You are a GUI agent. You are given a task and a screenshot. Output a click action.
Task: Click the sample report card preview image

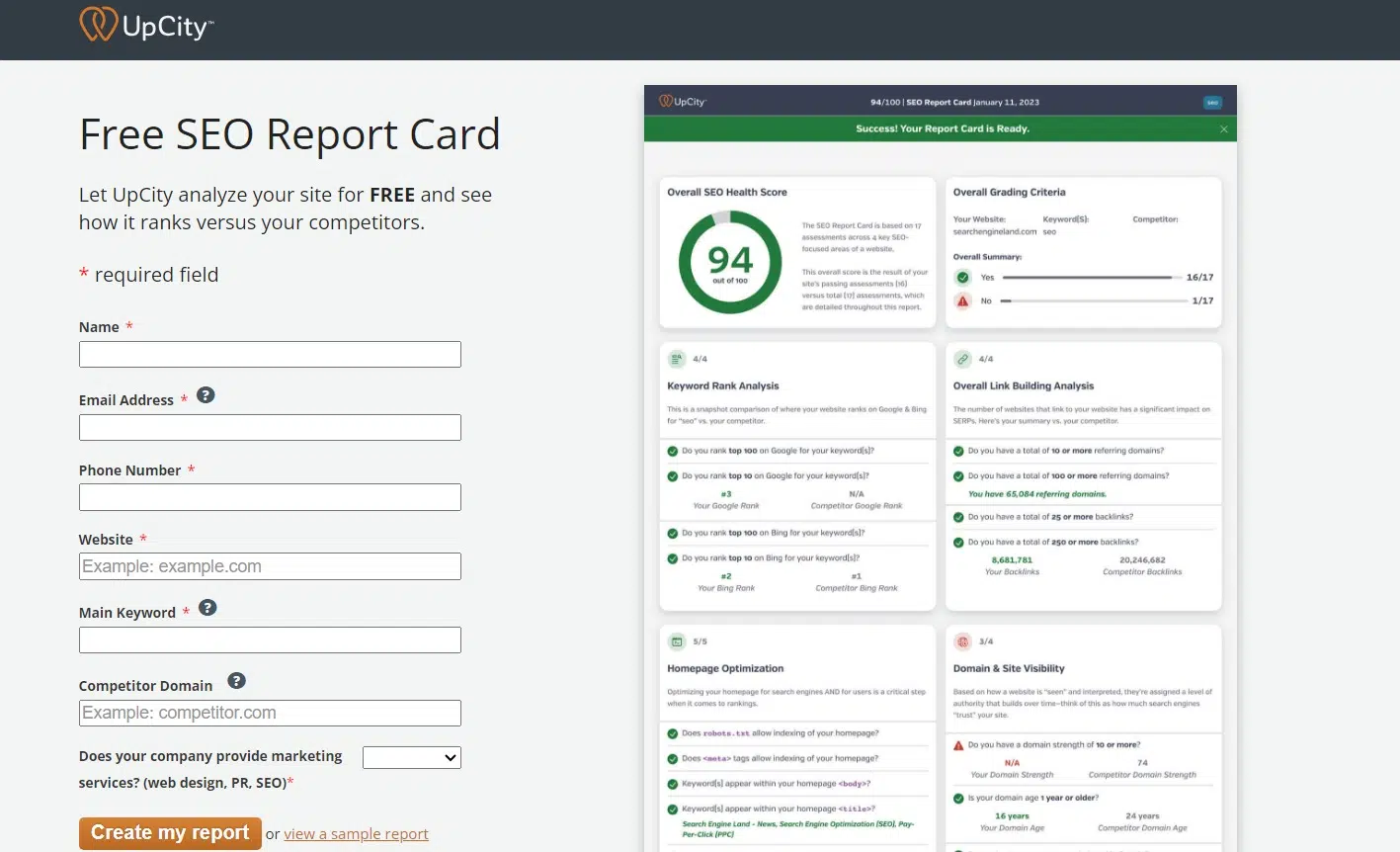[941, 469]
